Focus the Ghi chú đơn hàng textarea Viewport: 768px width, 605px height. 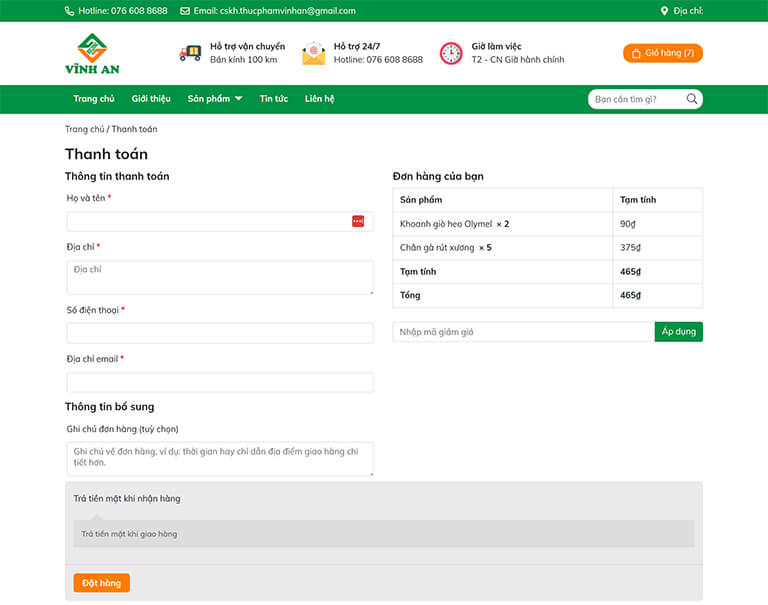click(x=220, y=459)
